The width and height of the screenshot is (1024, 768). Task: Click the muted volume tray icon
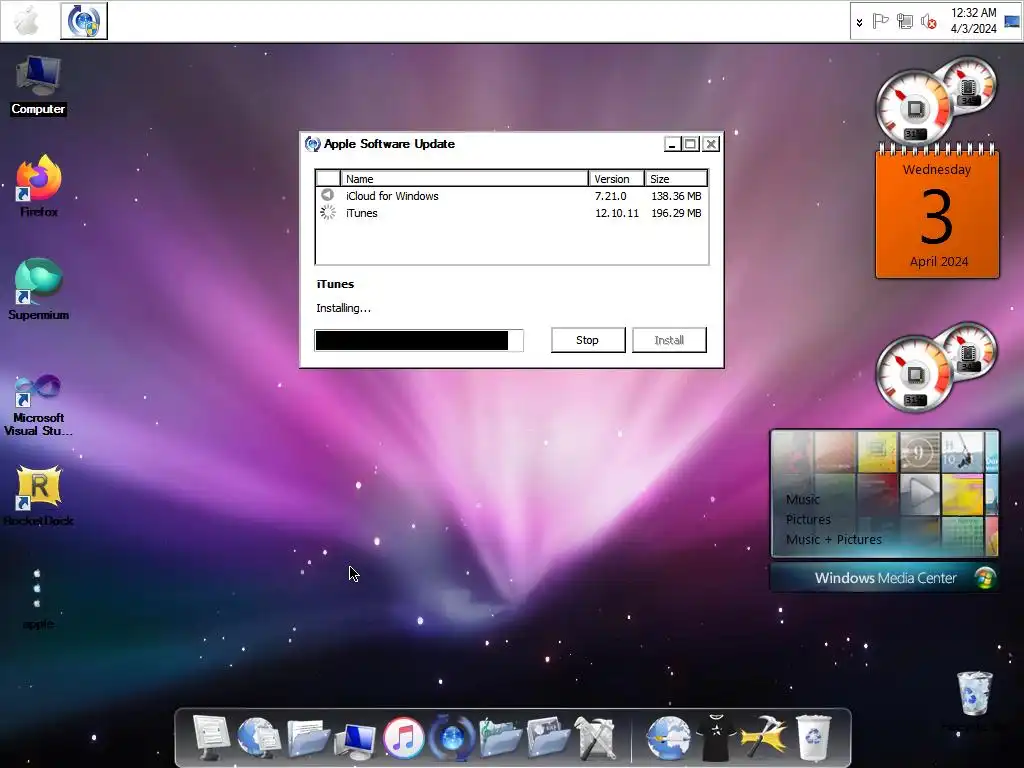point(929,22)
